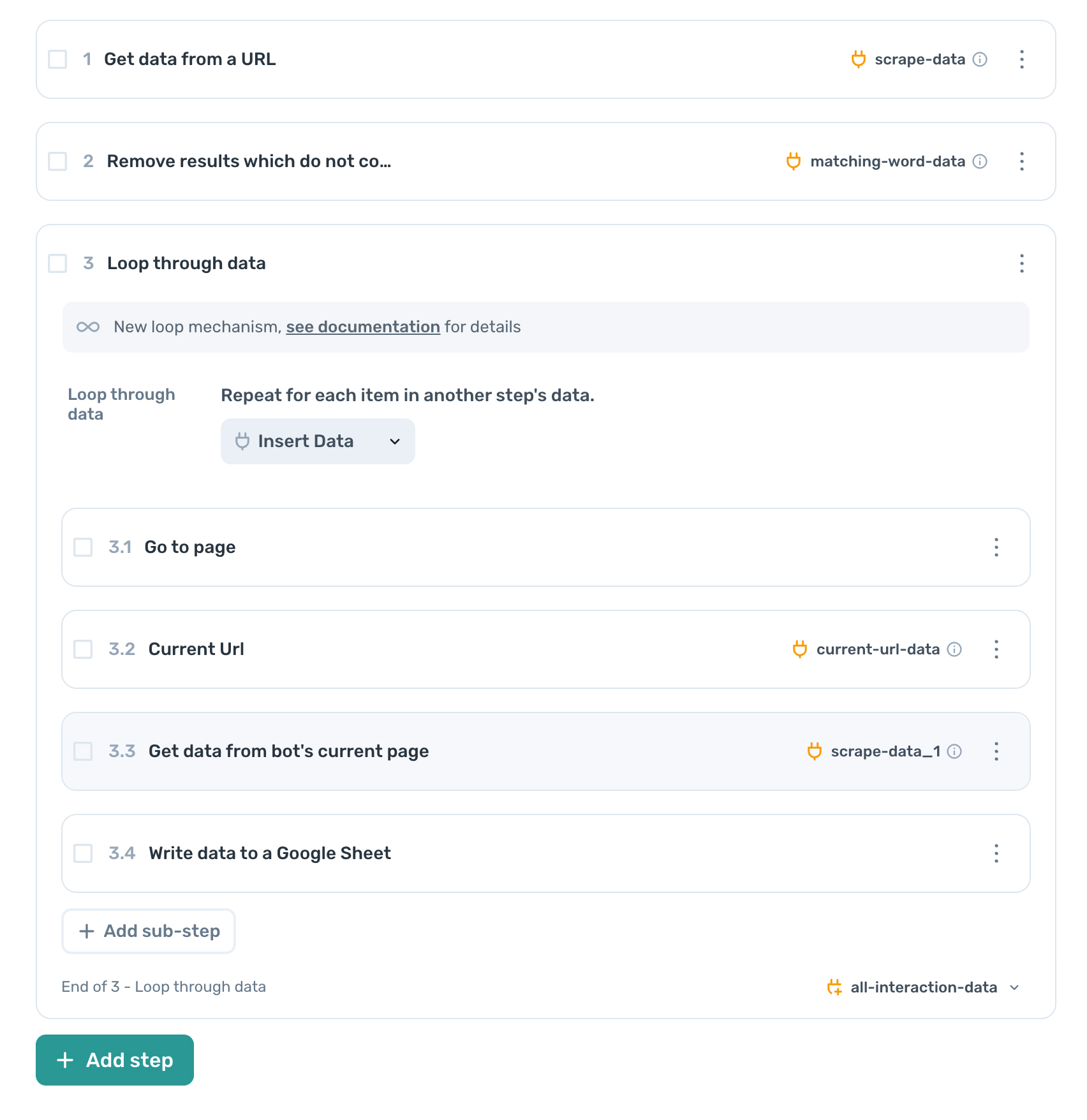
Task: Click the scrape-data_1 plug icon
Action: [x=814, y=751]
